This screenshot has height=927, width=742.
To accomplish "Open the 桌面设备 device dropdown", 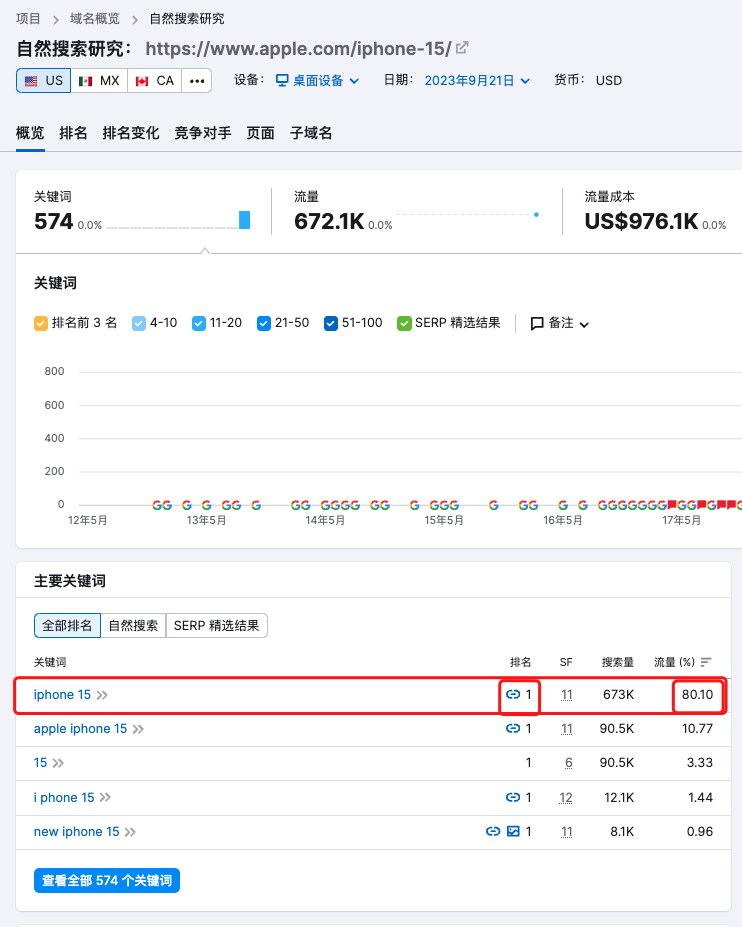I will click(318, 80).
